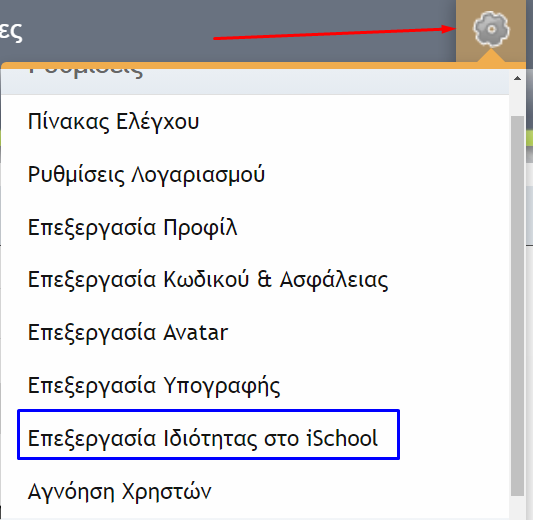Click scrollbar track below the thumb

(x=517, y=507)
